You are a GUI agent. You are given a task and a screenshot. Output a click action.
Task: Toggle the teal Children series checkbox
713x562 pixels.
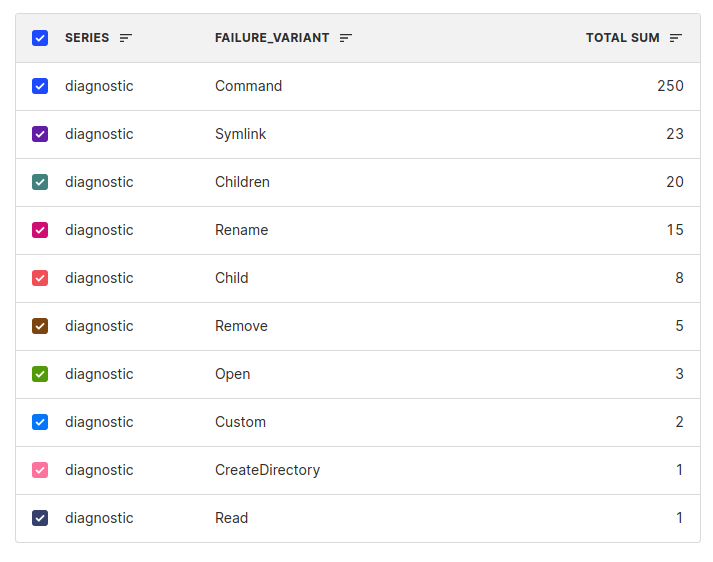coord(40,182)
